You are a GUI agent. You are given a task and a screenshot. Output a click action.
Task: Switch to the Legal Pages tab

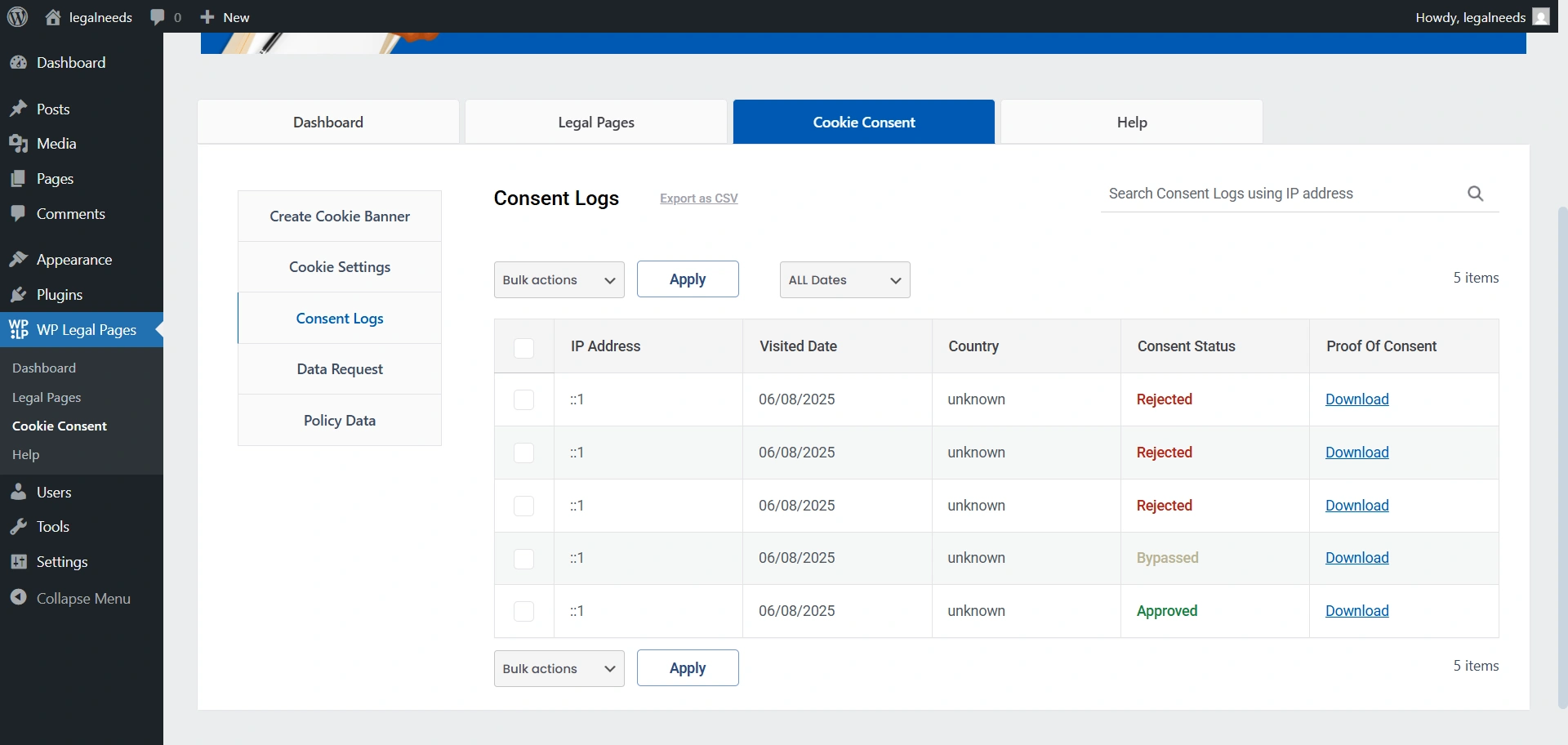pyautogui.click(x=595, y=123)
